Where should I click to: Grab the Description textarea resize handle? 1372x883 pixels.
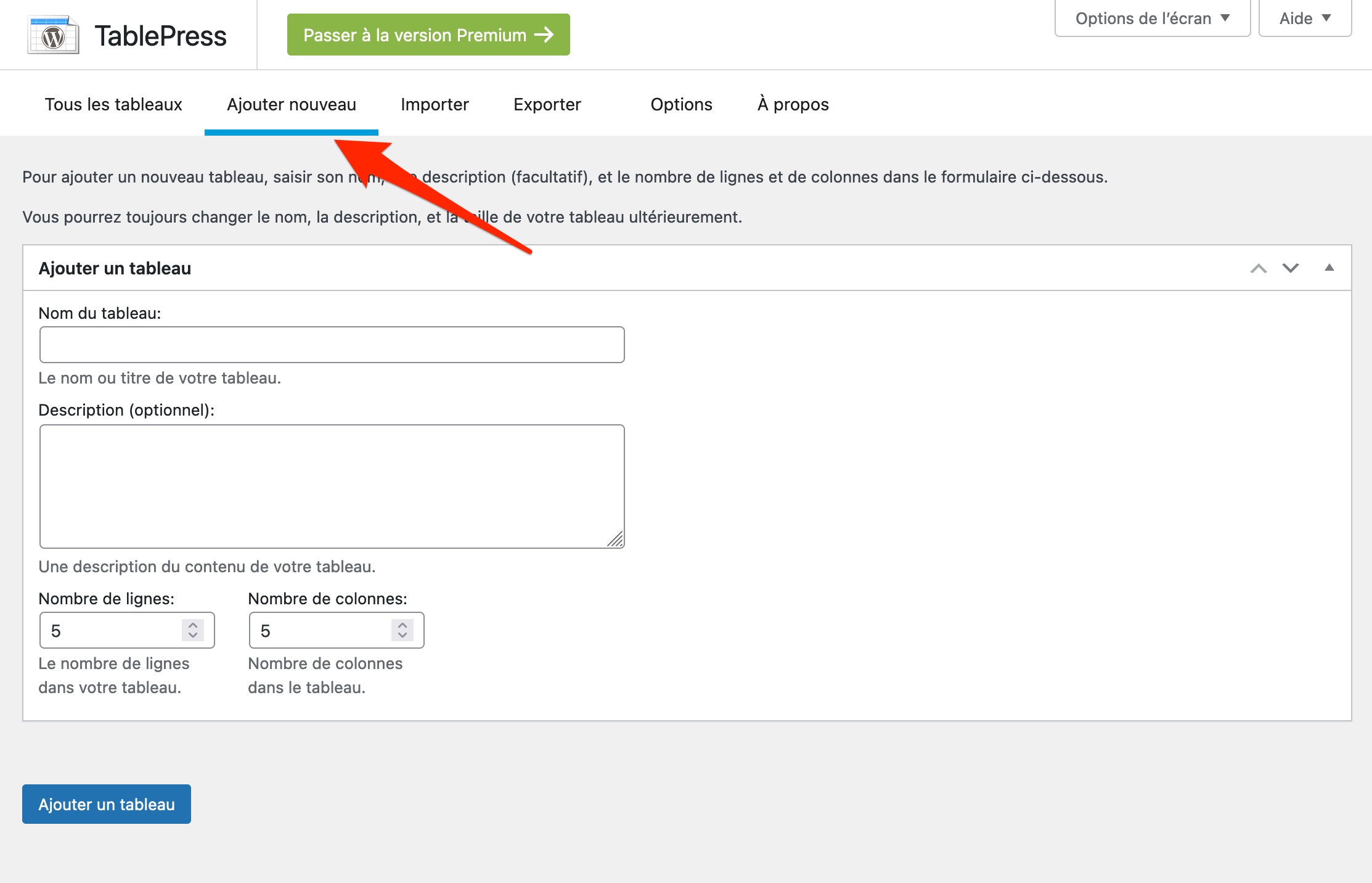point(616,540)
